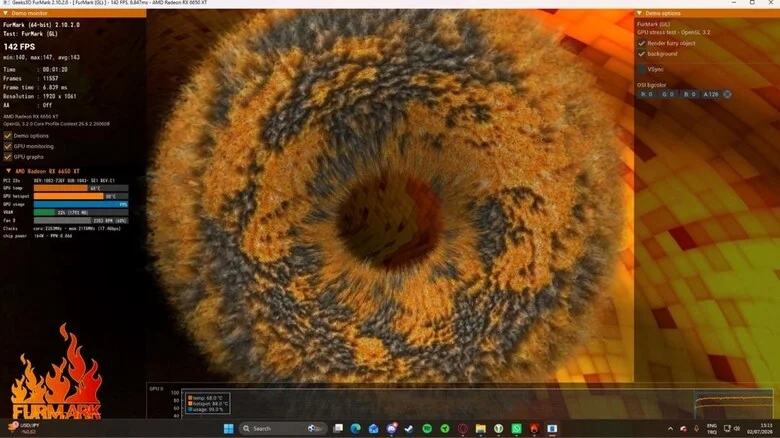Click the 142 FPS readout
The image size is (780, 438).
pyautogui.click(x=19, y=47)
